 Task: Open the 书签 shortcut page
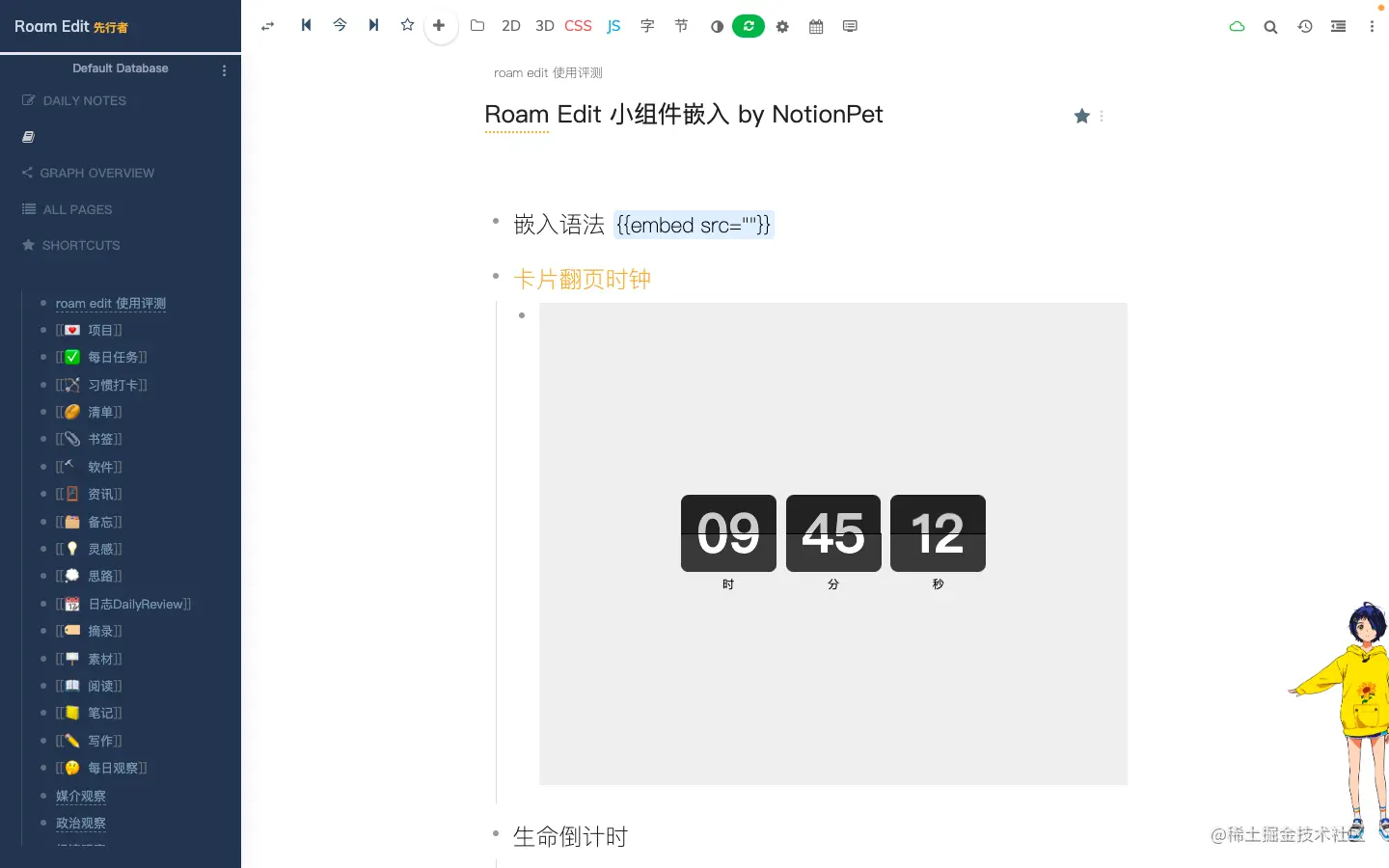click(89, 439)
